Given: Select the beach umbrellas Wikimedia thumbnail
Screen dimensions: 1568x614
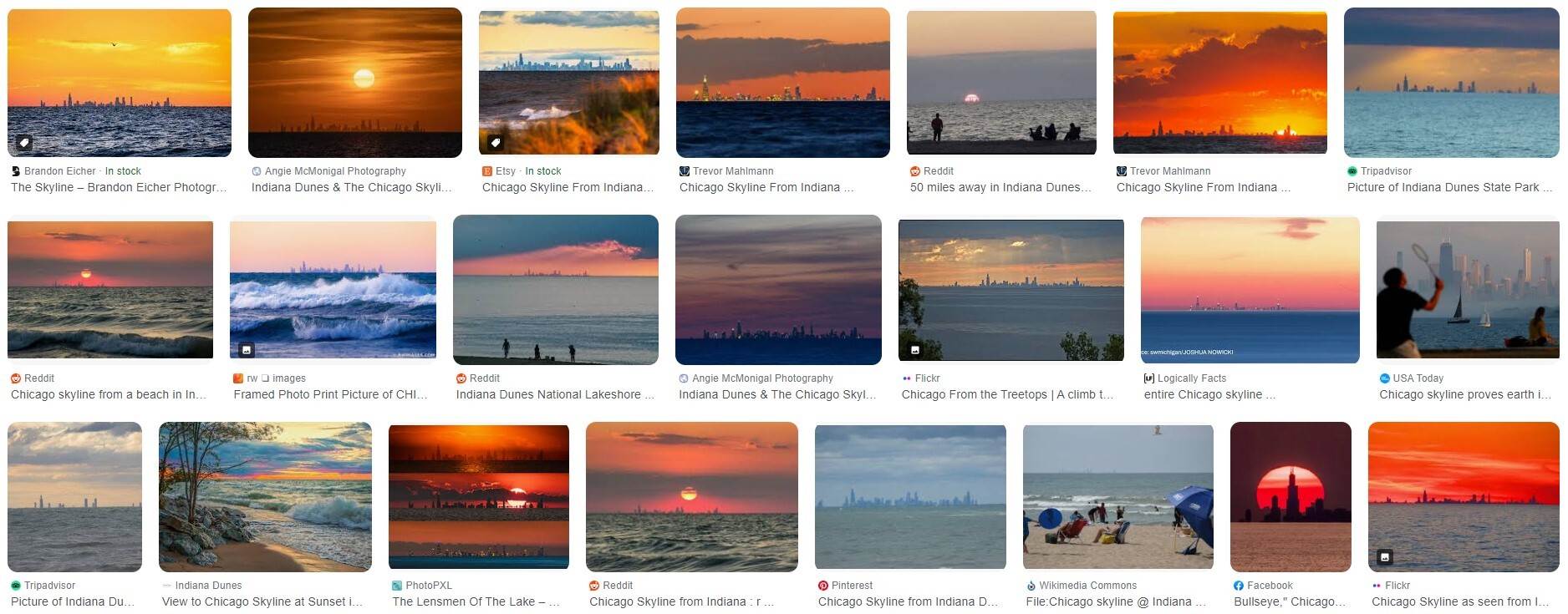Looking at the screenshot, I should (1118, 496).
